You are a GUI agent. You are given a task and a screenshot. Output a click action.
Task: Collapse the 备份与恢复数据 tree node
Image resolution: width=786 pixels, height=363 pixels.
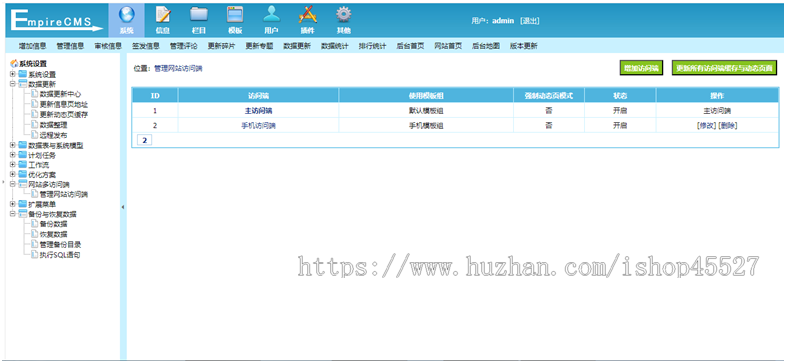click(13, 214)
